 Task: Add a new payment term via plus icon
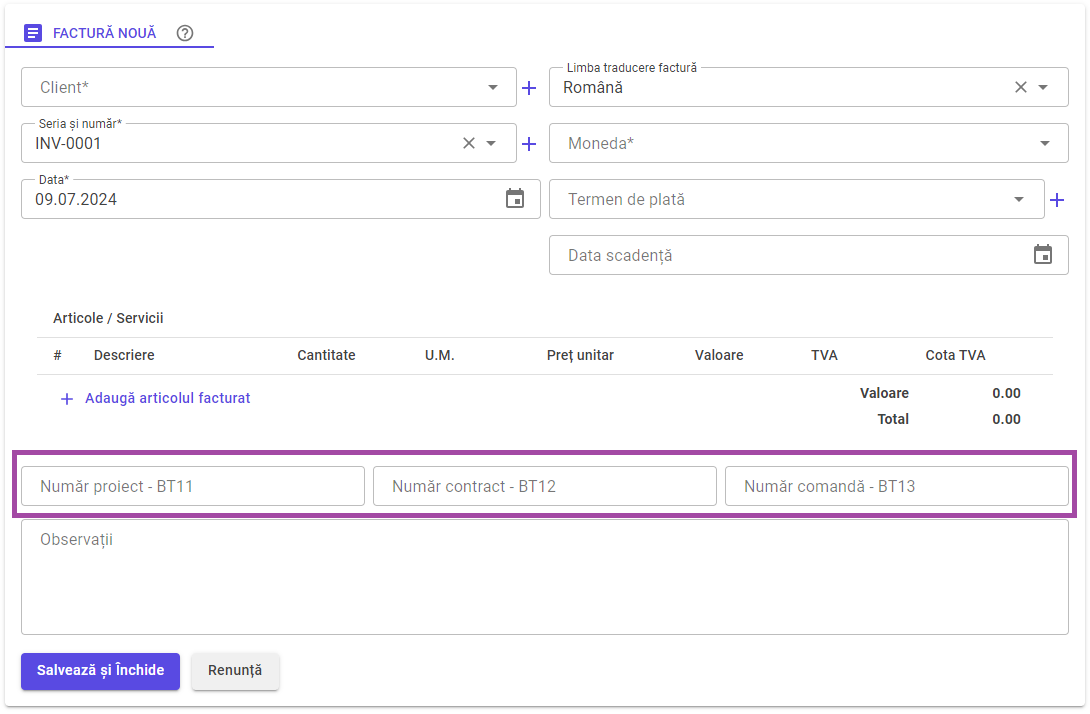pos(1057,199)
